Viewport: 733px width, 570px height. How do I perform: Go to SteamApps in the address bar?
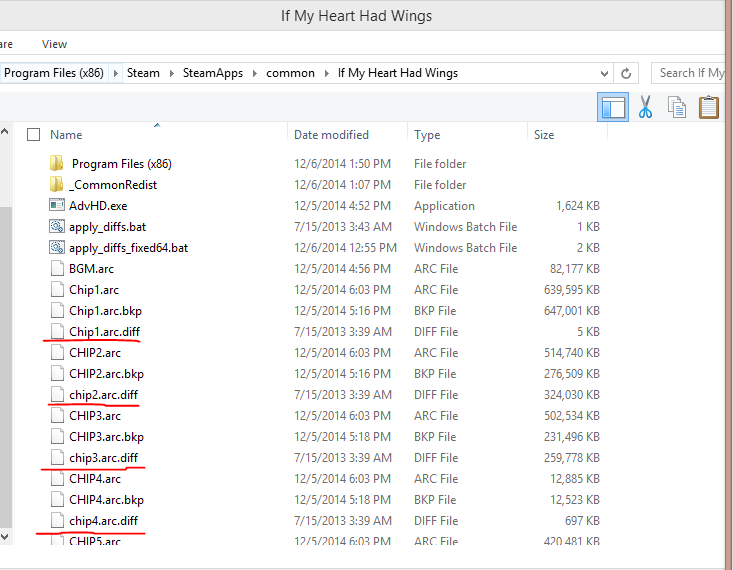click(213, 73)
